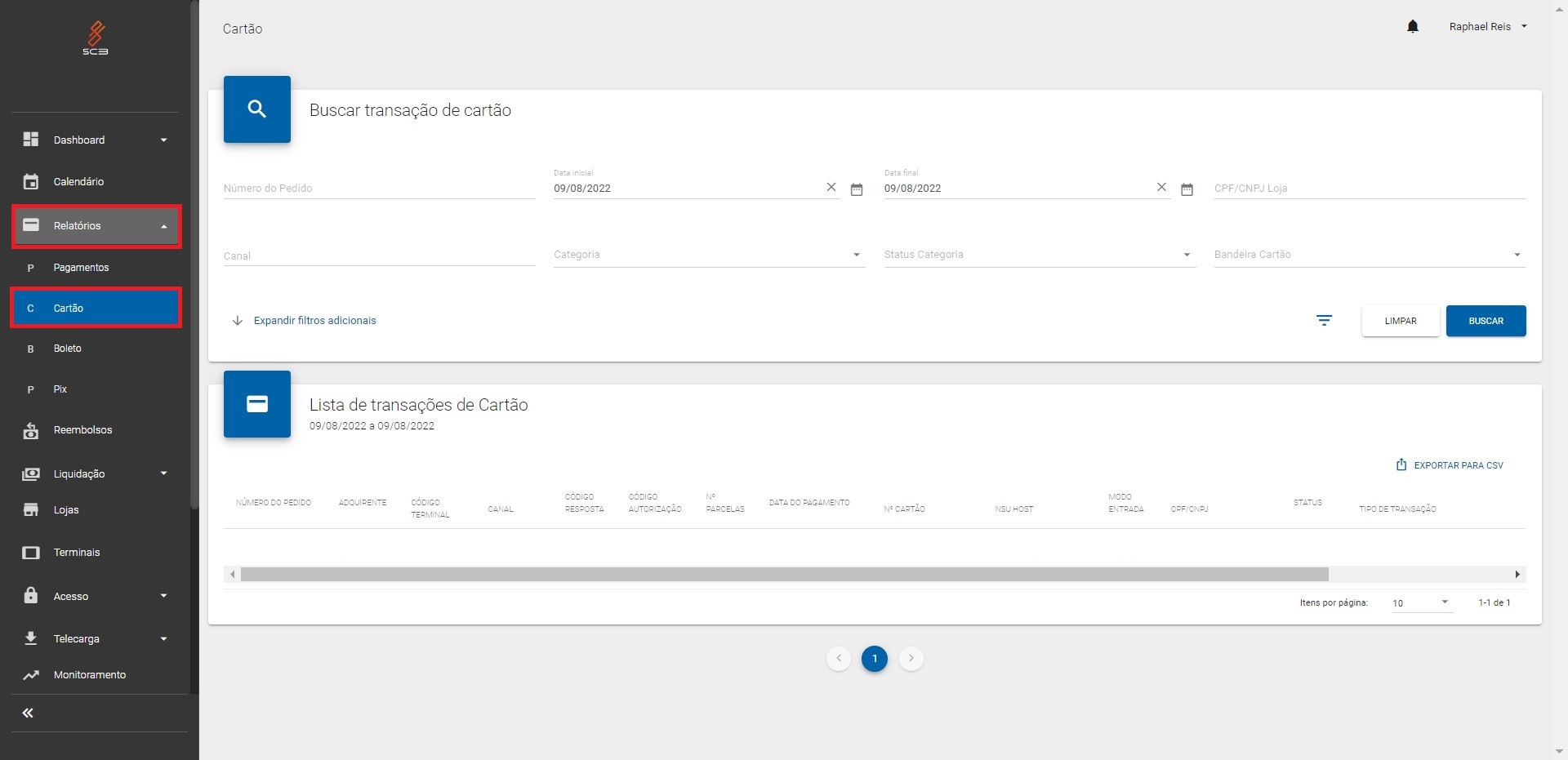Open the Bandeira Cartão dropdown

tap(1369, 255)
